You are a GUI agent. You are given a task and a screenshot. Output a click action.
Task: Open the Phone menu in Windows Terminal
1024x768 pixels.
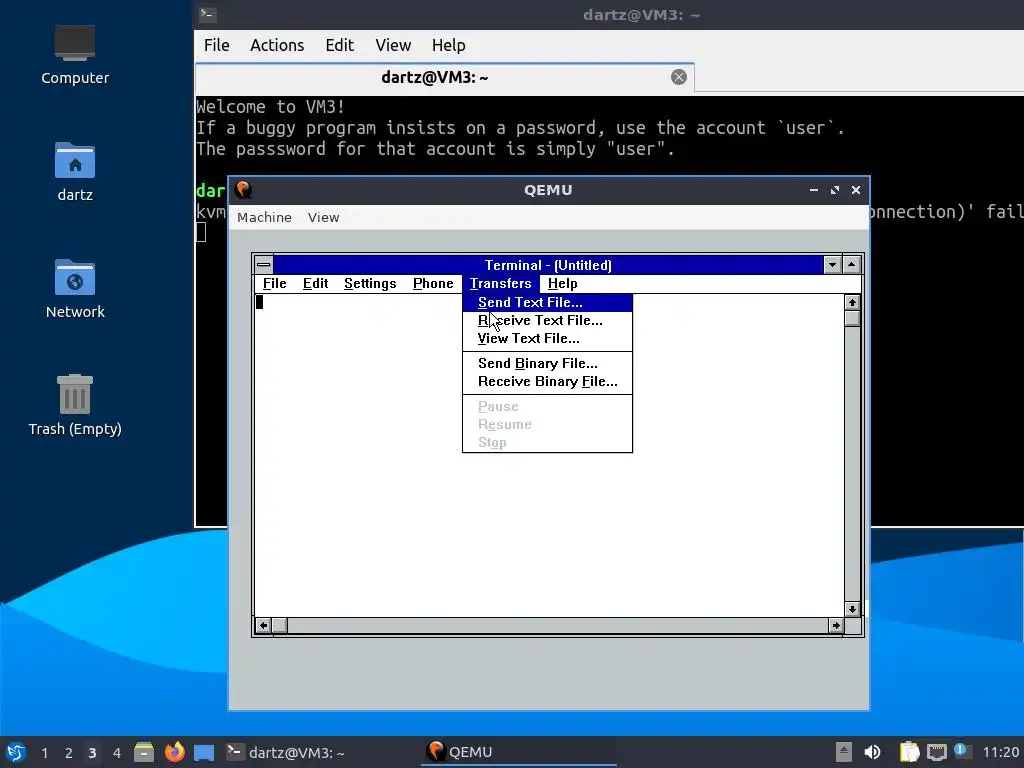[433, 283]
